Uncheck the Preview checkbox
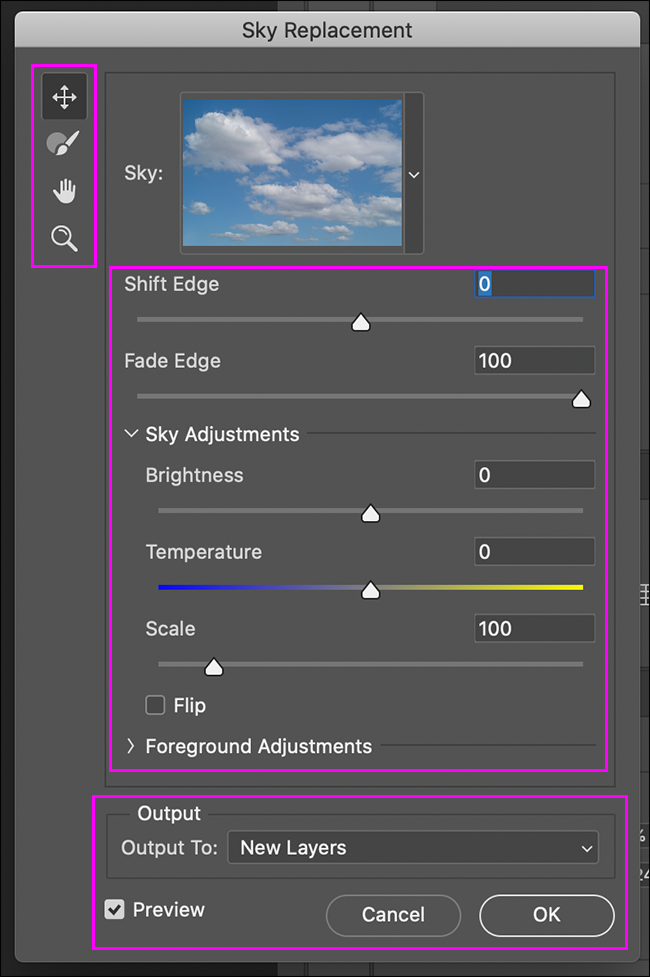The width and height of the screenshot is (650, 977). [x=115, y=910]
